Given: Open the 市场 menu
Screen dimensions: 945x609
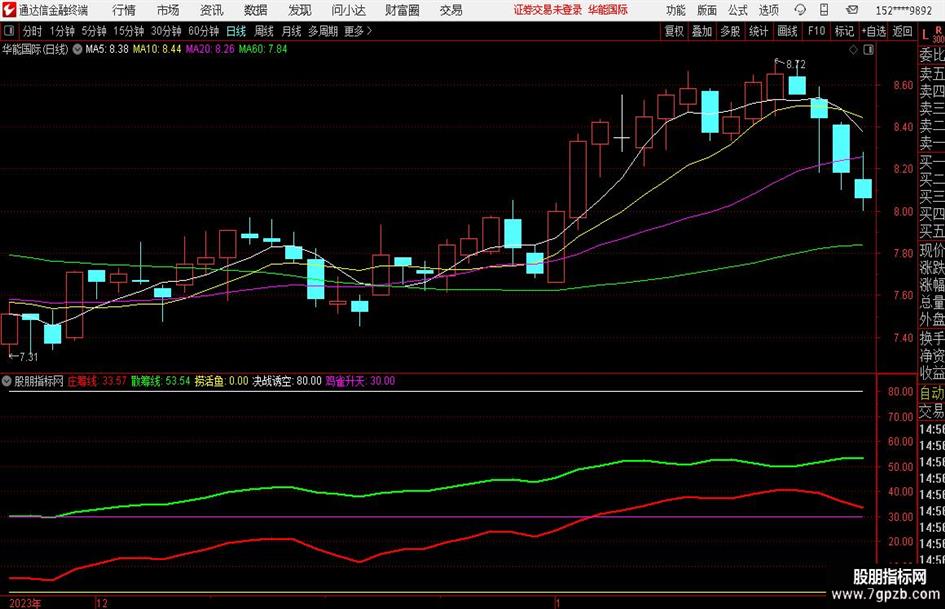Looking at the screenshot, I should coord(168,10).
